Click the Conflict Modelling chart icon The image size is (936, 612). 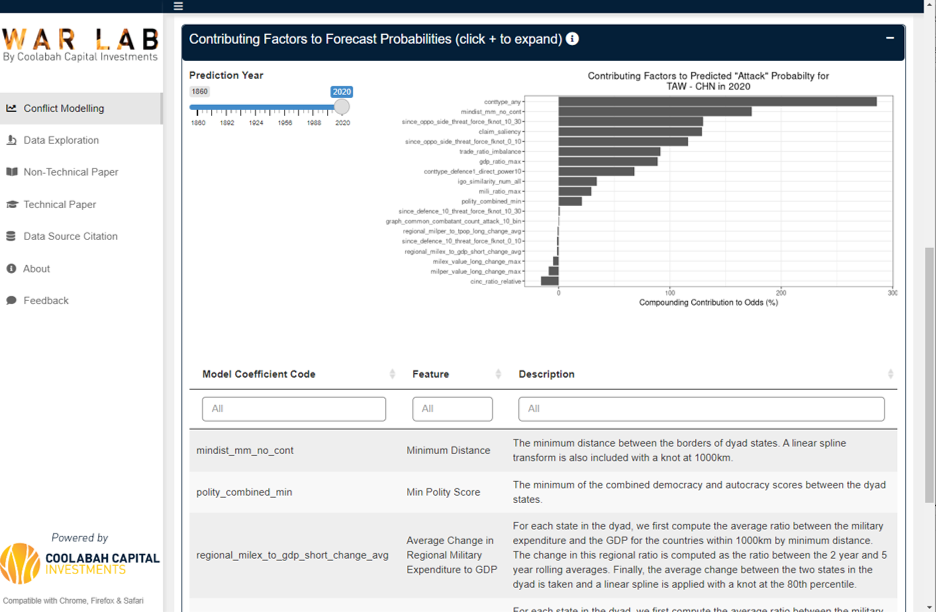point(12,108)
